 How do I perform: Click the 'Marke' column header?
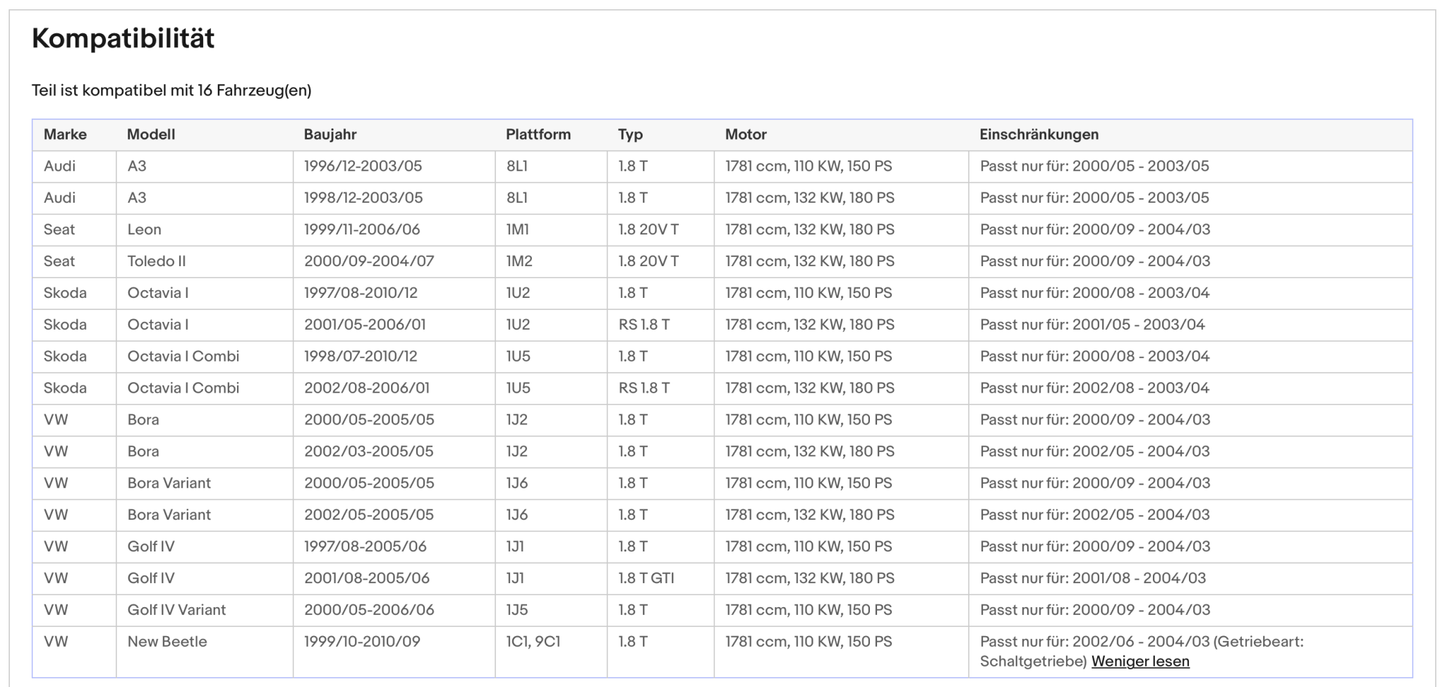click(x=65, y=134)
